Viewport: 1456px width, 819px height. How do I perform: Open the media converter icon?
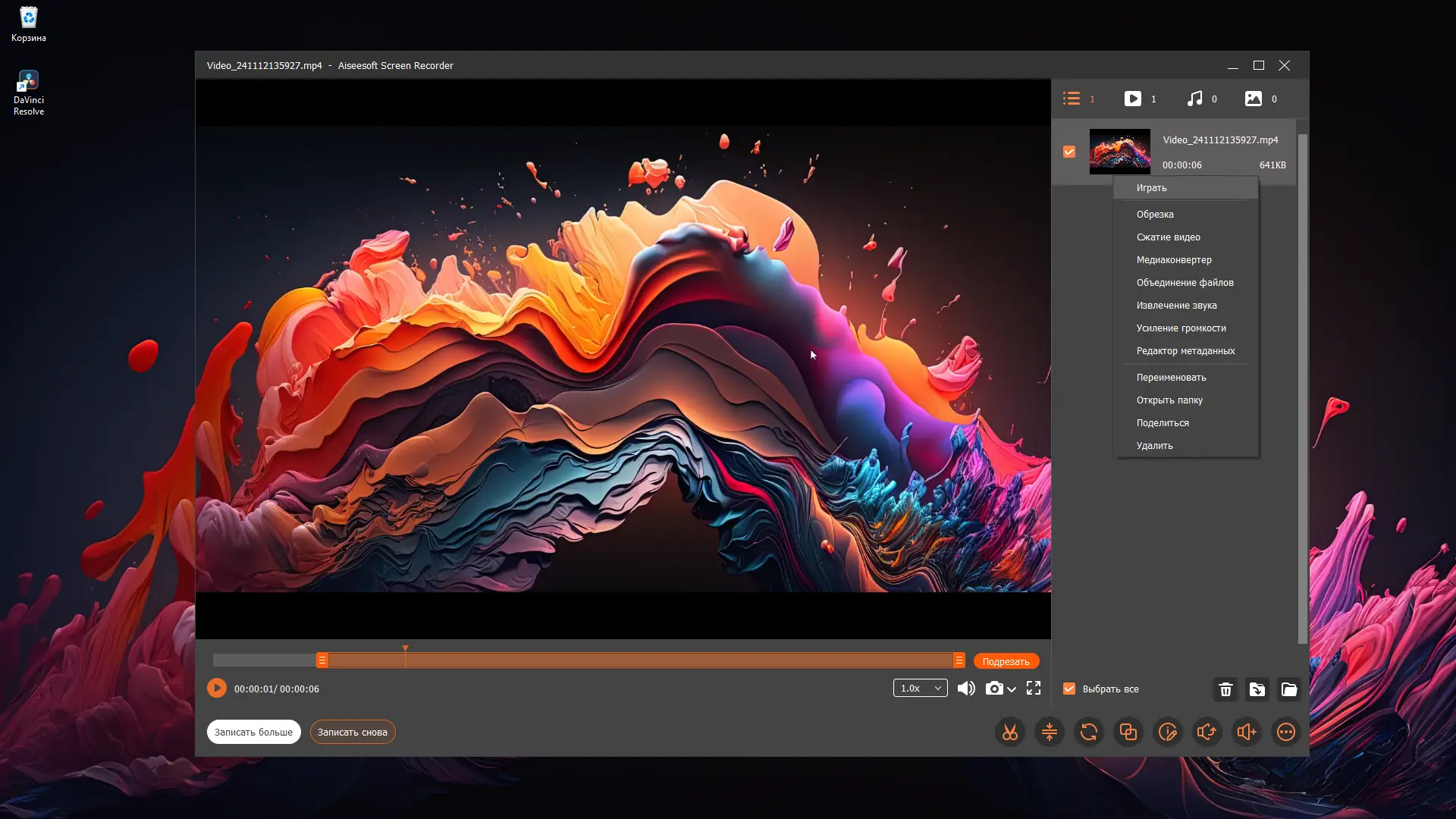(1089, 732)
